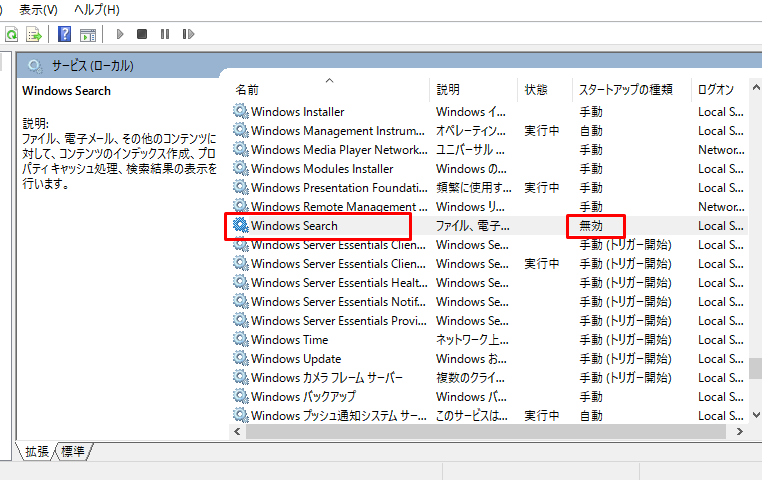This screenshot has height=486, width=768.
Task: Switch to the 拡張 tab
Action: click(37, 451)
